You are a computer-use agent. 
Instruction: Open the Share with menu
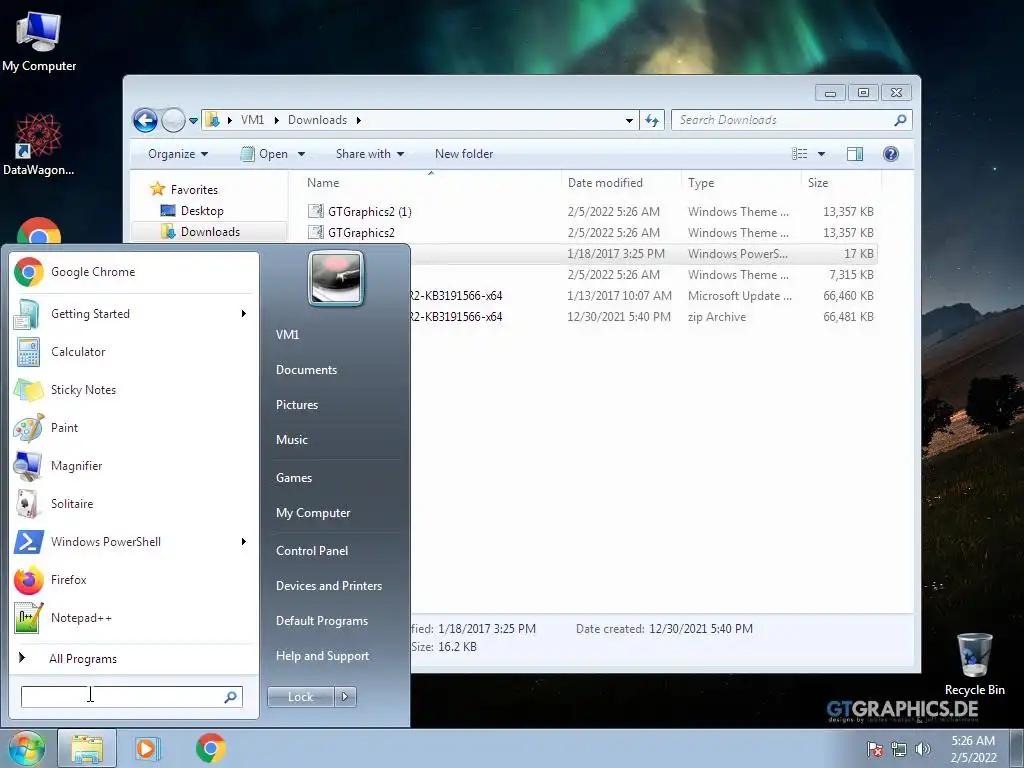[370, 154]
